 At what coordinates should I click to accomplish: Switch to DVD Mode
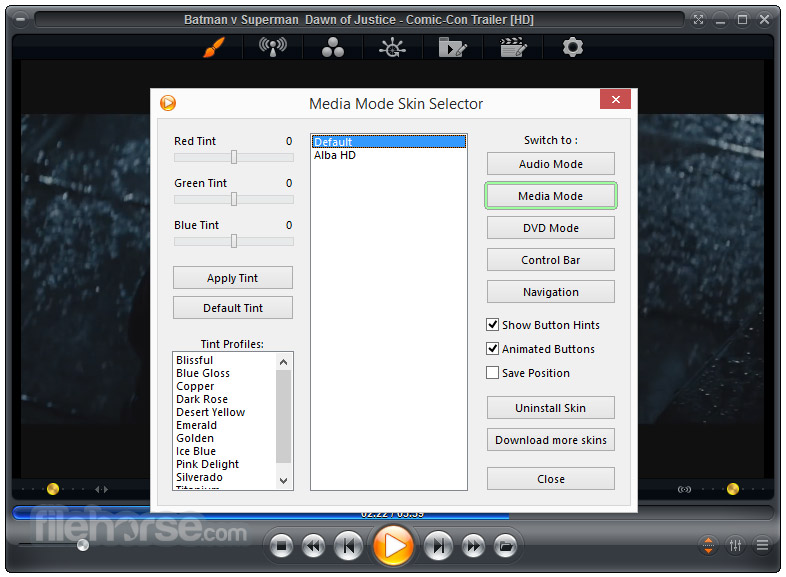coord(550,228)
